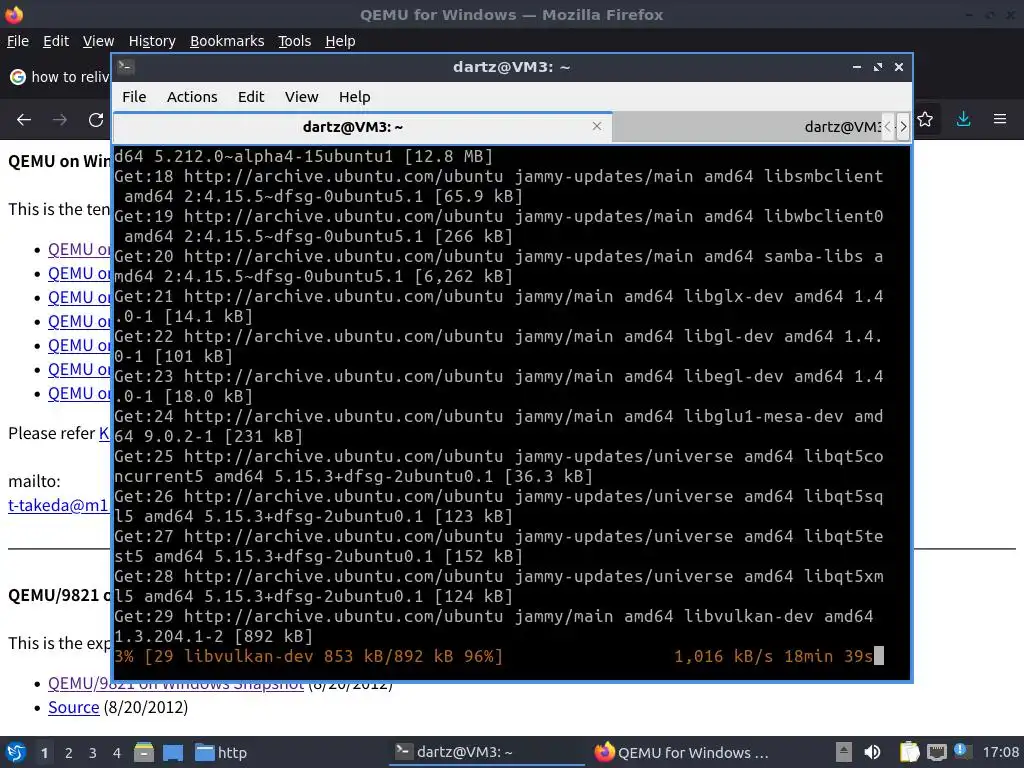The image size is (1024, 768).
Task: Open Firefox Tools menu
Action: [295, 41]
